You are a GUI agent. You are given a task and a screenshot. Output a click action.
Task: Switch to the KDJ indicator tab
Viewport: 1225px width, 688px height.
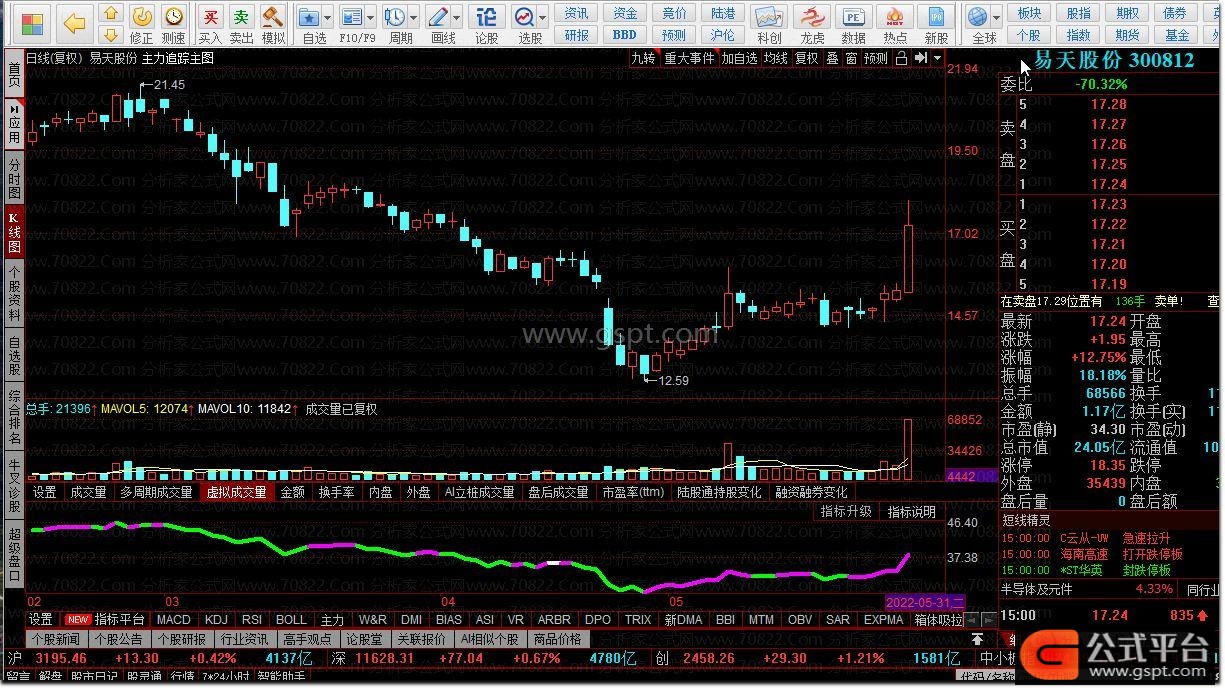(217, 620)
